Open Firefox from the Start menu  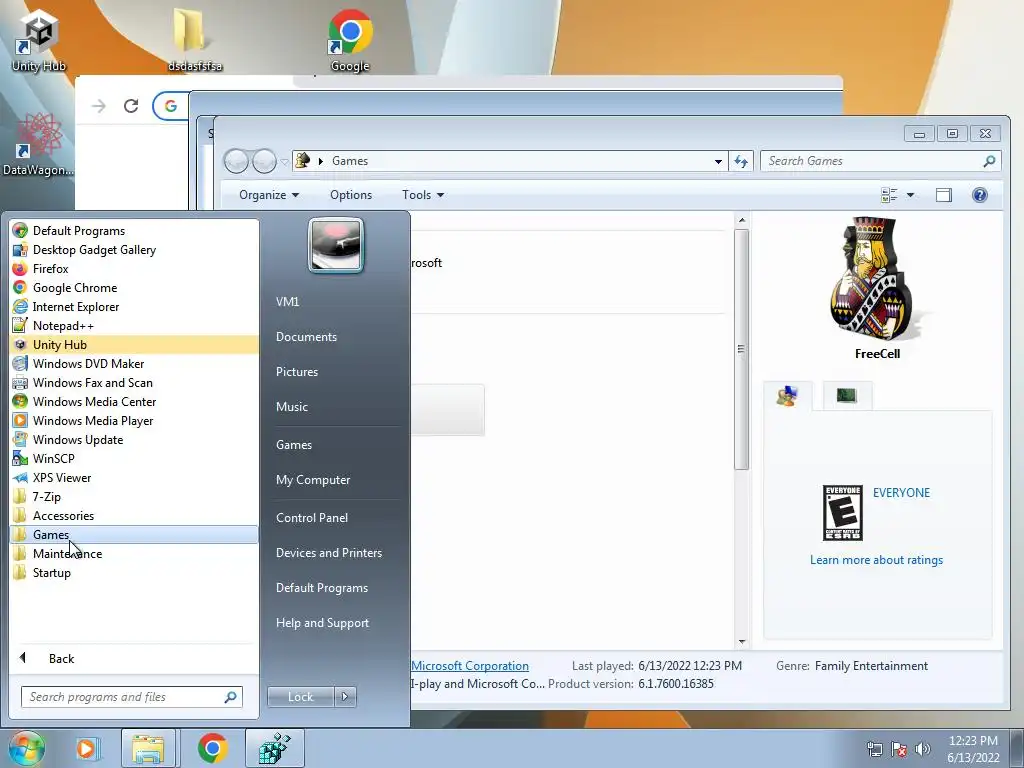[x=134, y=268]
